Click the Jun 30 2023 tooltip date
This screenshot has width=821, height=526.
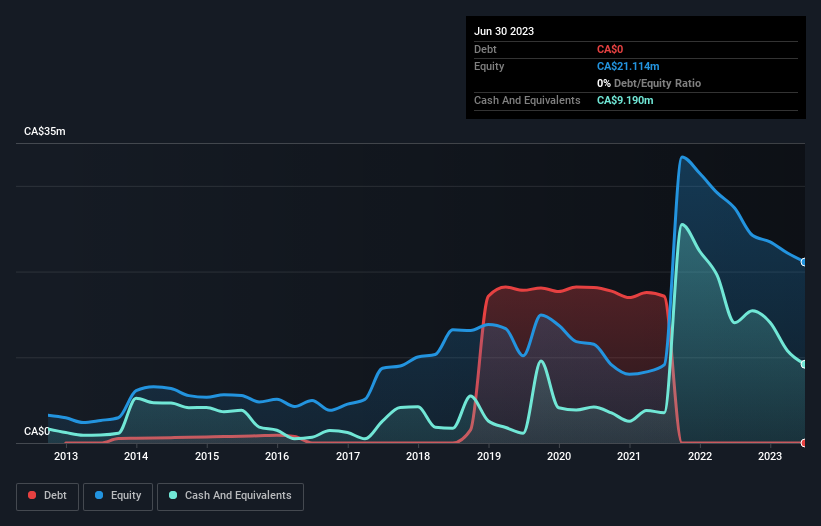tap(504, 31)
